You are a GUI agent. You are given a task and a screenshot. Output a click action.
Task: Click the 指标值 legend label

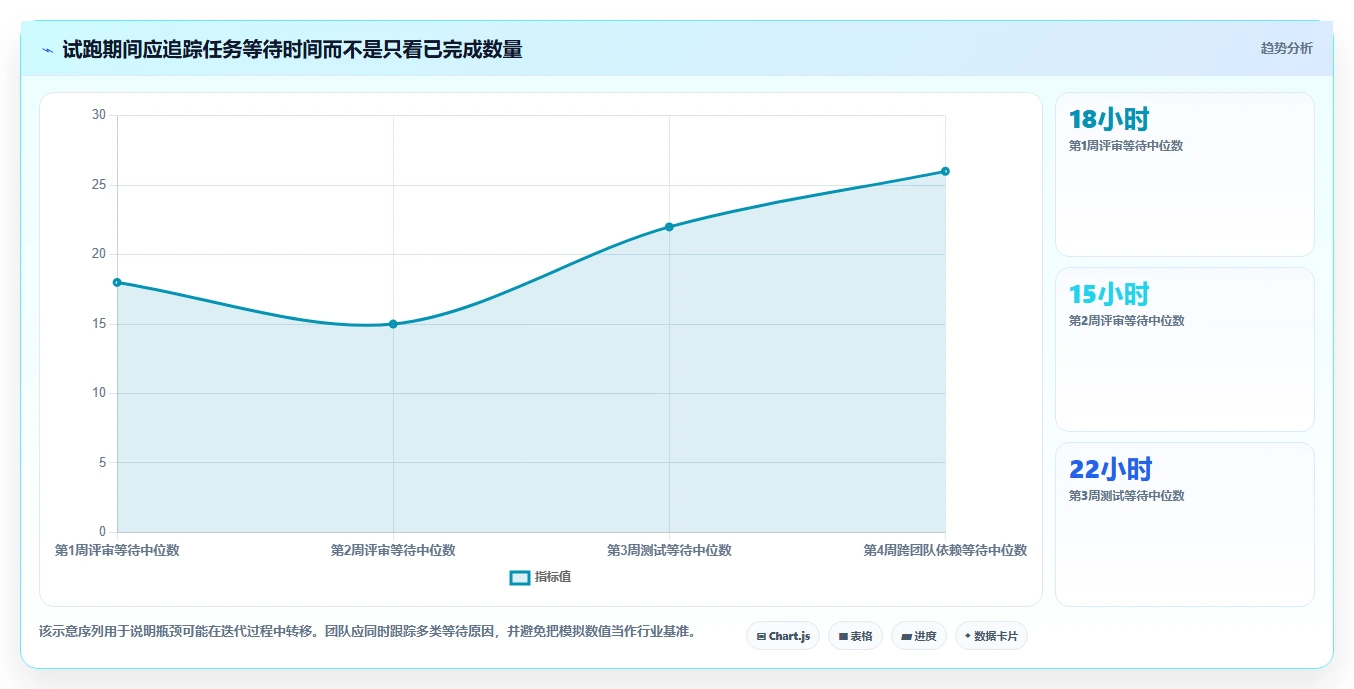point(553,577)
